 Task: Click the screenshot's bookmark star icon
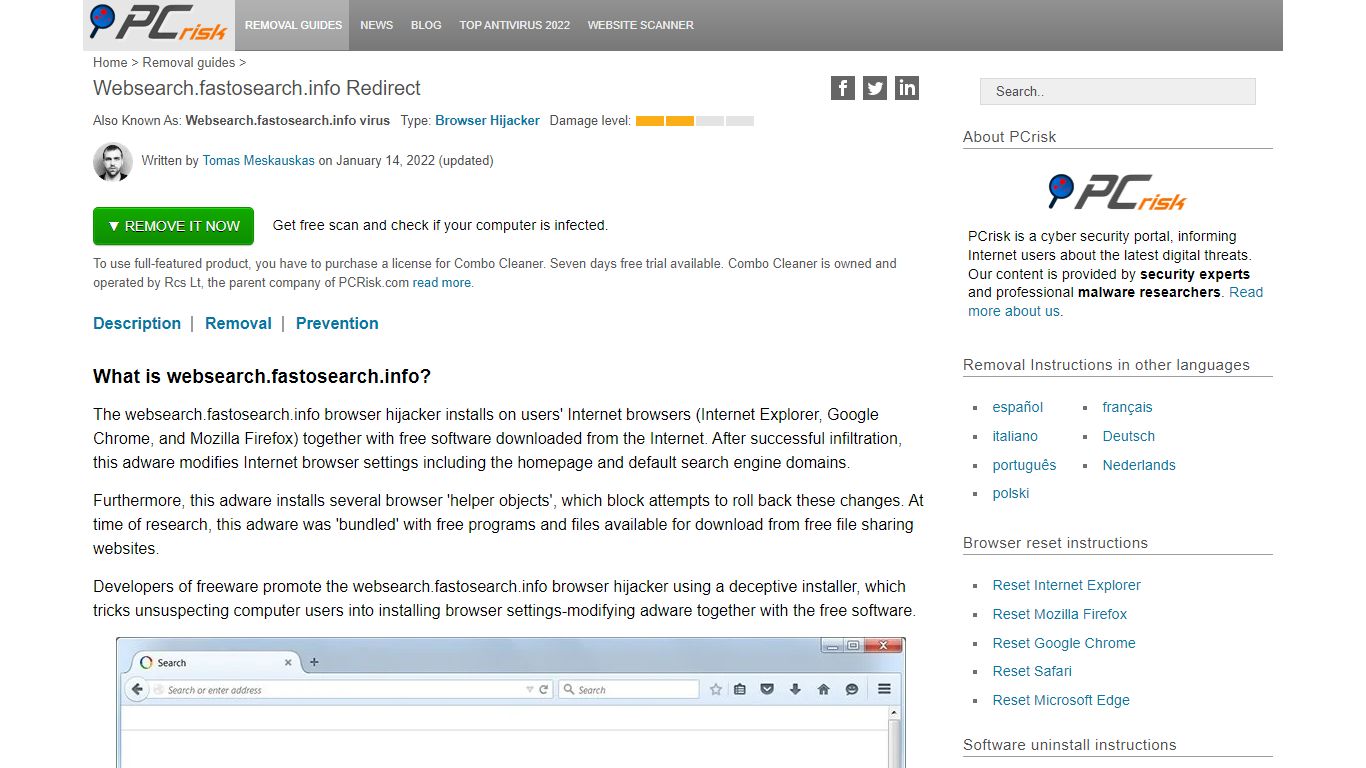[x=716, y=689]
